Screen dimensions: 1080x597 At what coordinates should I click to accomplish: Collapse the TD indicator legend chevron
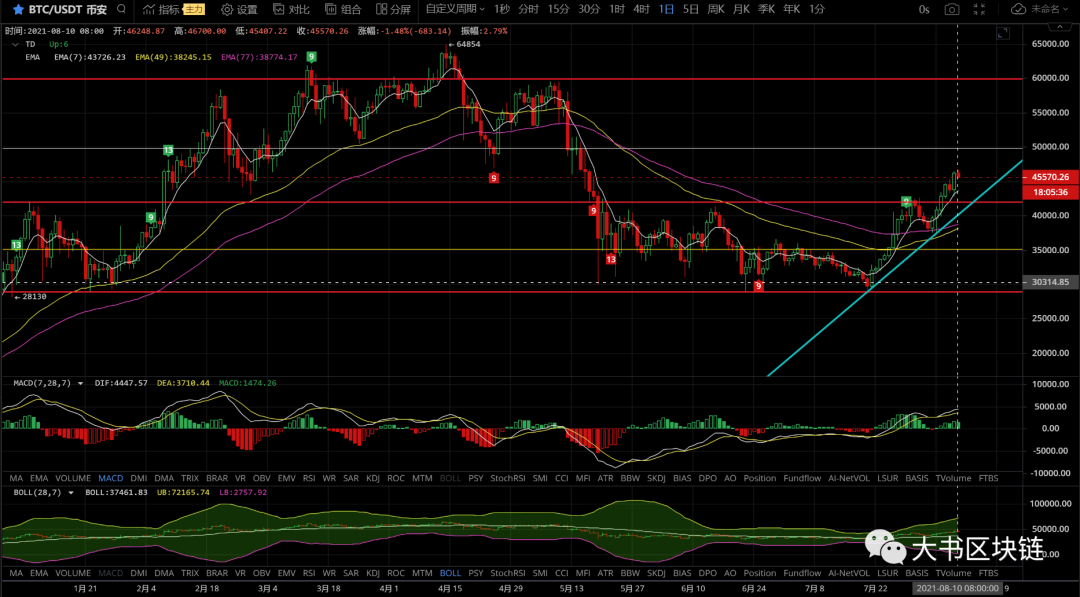pyautogui.click(x=15, y=45)
